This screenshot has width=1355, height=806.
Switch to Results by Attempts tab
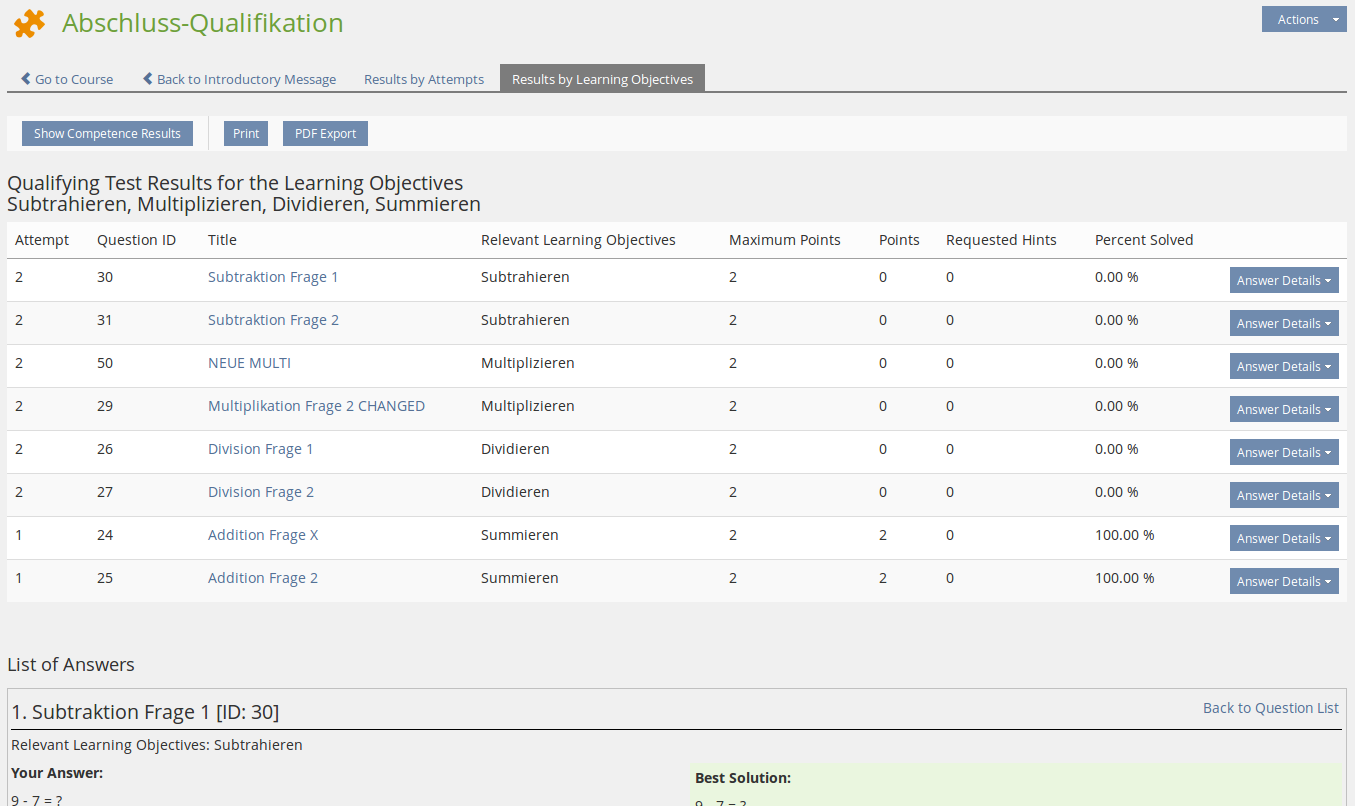point(423,79)
